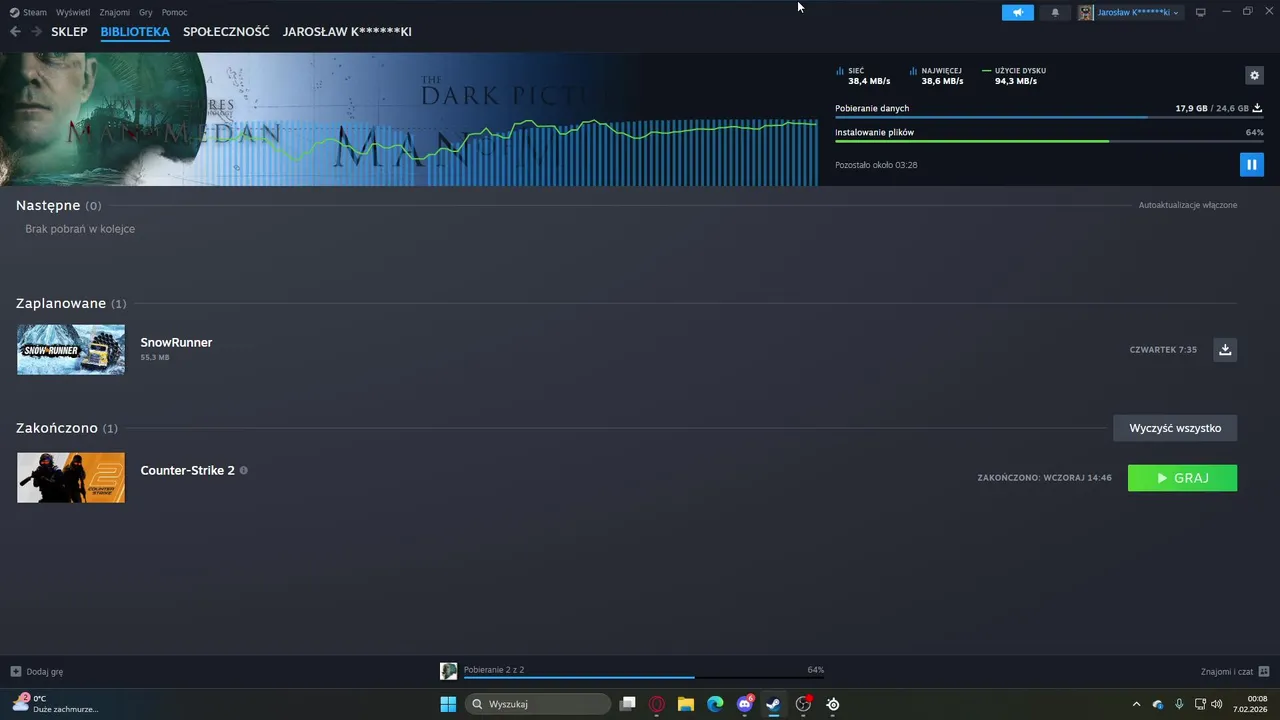Screen dimensions: 1280x720
Task: Click the SIEĆ 38,4 MB/s network stat
Action: click(863, 76)
